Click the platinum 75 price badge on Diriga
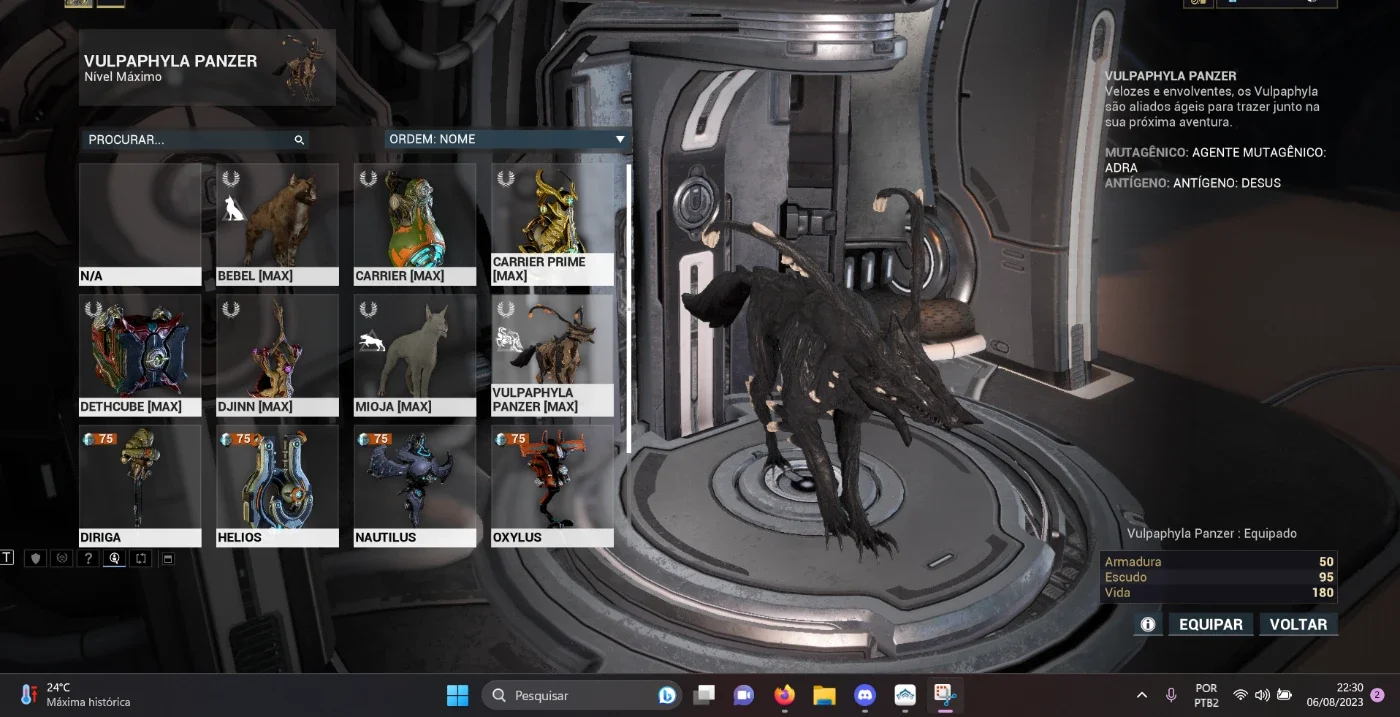Viewport: 1400px width, 717px height. point(100,439)
